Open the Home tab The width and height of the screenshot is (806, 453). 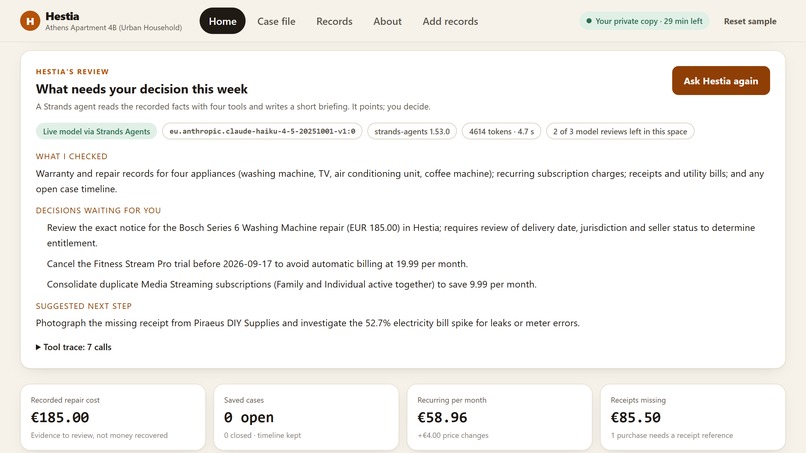(x=223, y=21)
